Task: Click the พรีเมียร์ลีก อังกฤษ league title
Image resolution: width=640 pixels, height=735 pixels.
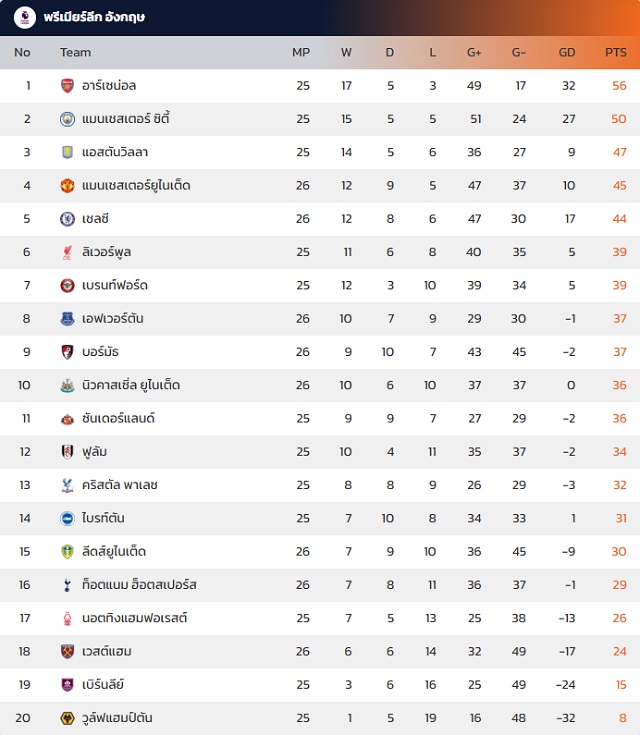Action: coord(95,17)
